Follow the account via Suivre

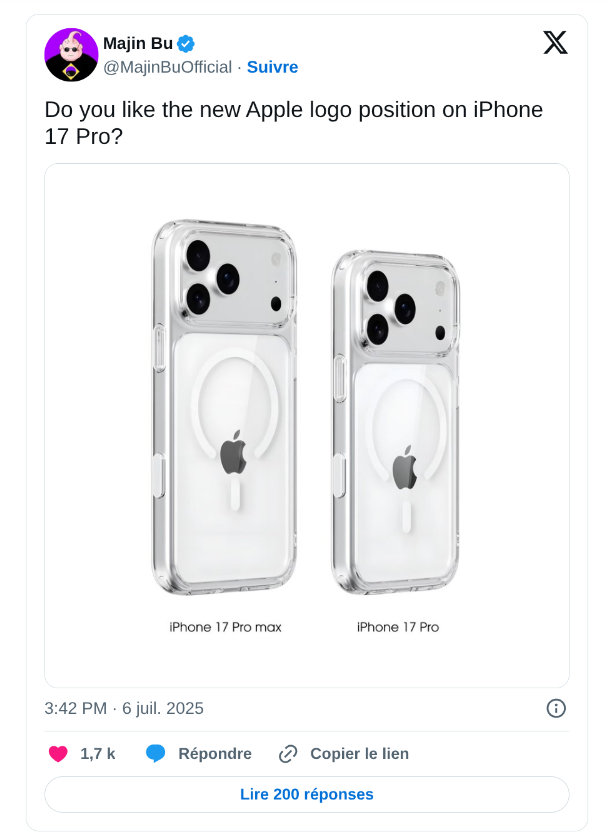coord(272,67)
